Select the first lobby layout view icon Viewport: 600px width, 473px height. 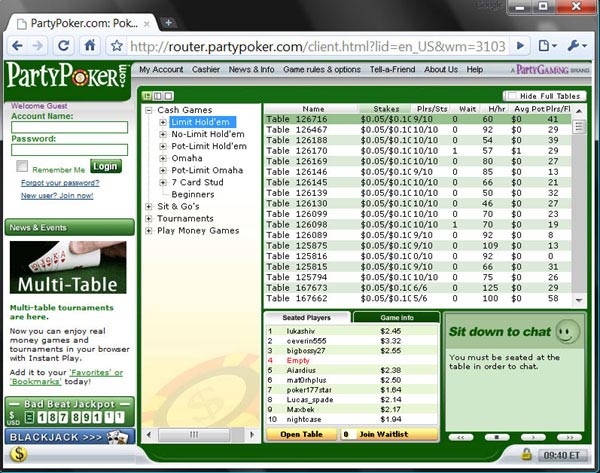[x=147, y=96]
